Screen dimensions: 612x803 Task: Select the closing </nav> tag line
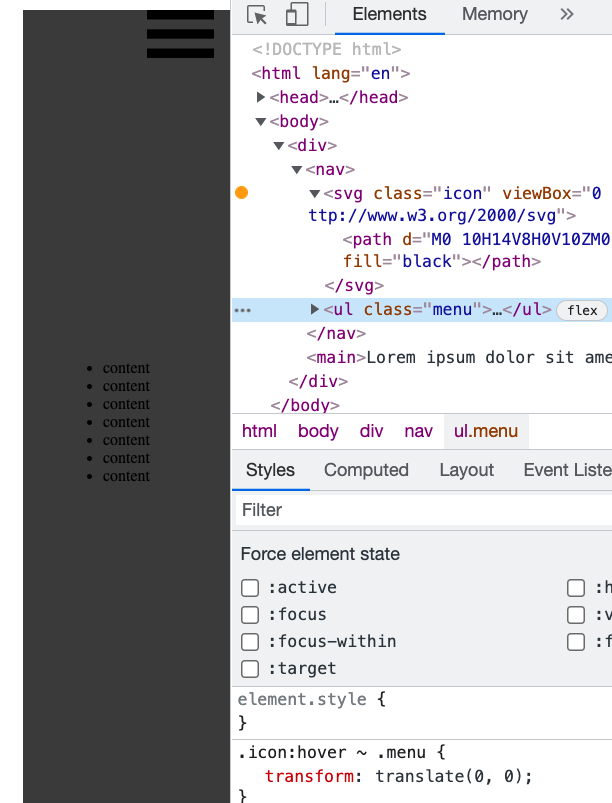coord(336,333)
